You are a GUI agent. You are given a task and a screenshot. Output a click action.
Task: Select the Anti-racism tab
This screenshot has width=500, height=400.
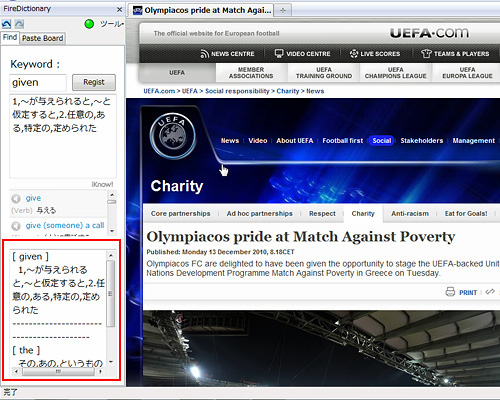point(410,214)
